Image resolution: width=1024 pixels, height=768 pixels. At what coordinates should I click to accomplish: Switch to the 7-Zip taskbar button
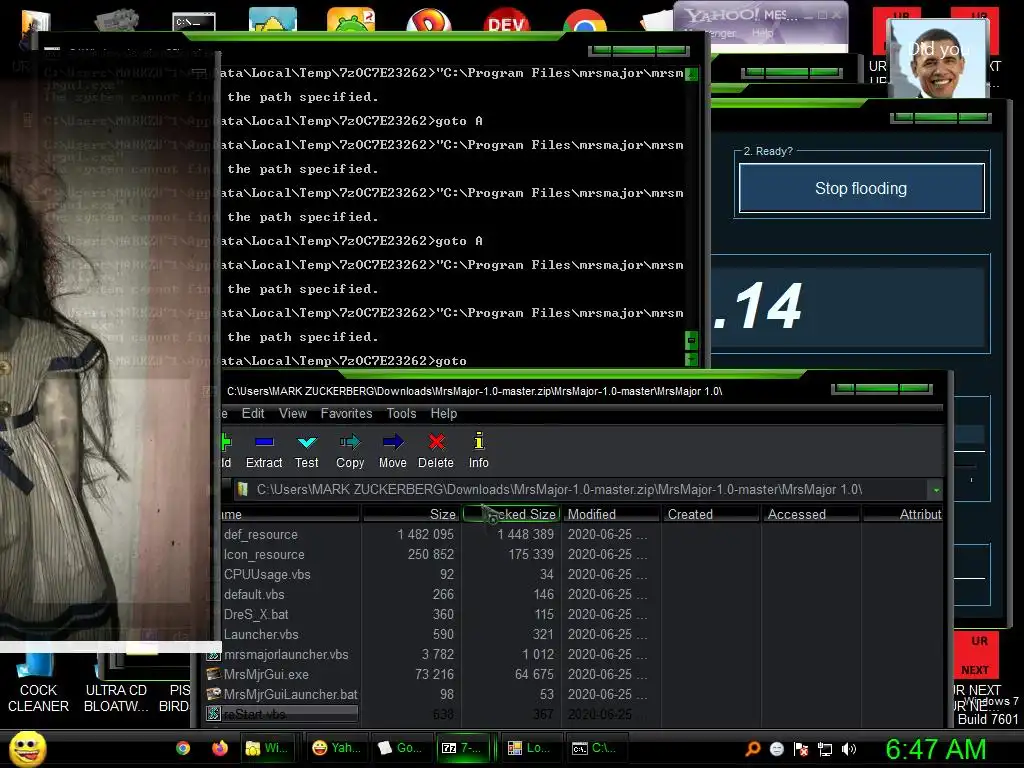click(x=463, y=748)
